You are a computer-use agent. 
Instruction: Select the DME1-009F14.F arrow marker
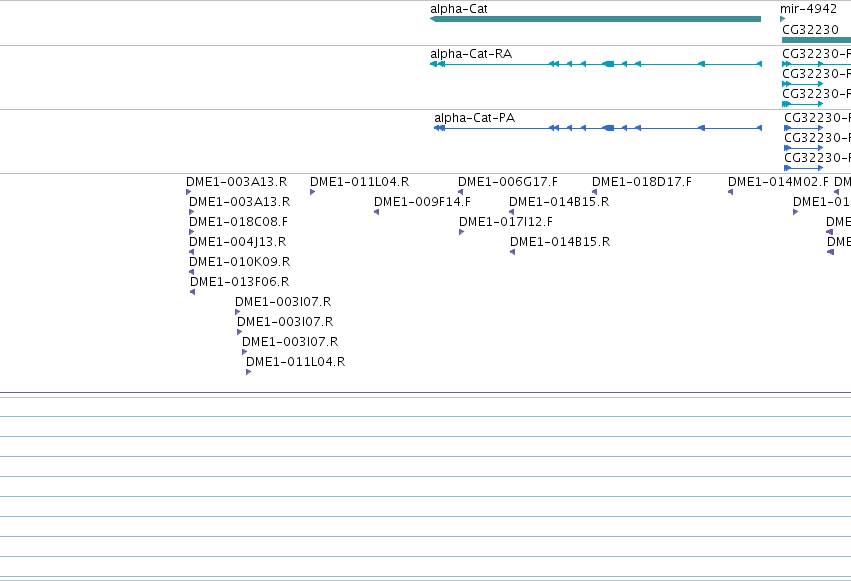376,212
